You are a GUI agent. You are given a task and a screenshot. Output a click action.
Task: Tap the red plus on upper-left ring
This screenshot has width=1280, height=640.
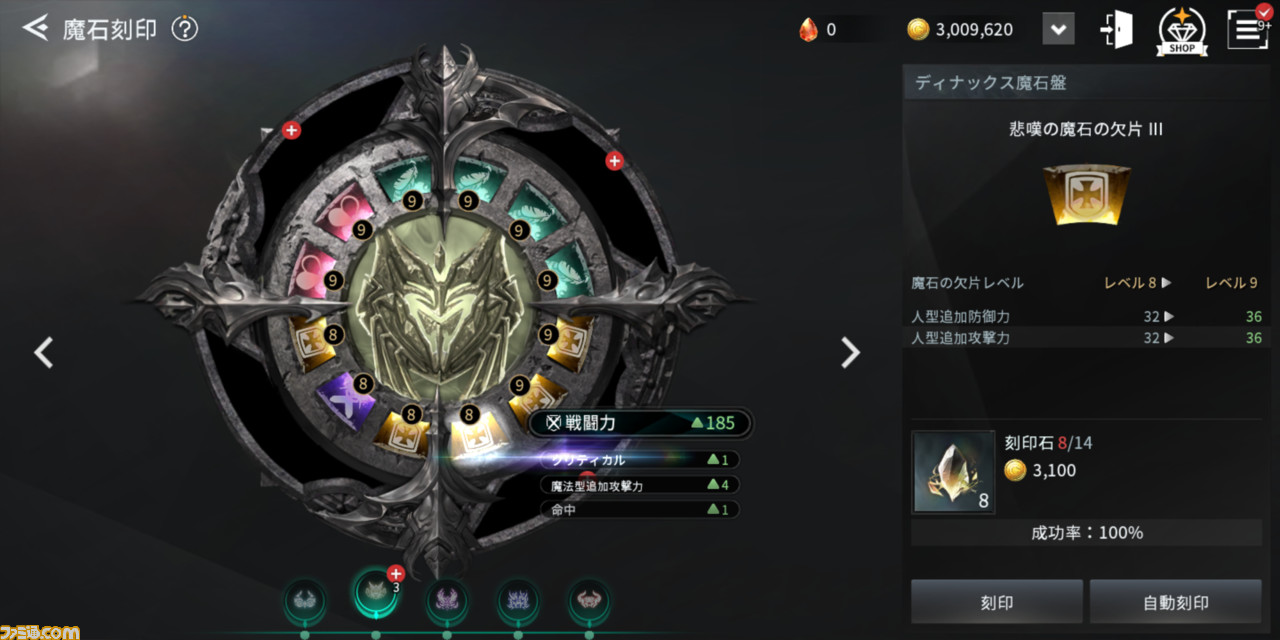(291, 130)
